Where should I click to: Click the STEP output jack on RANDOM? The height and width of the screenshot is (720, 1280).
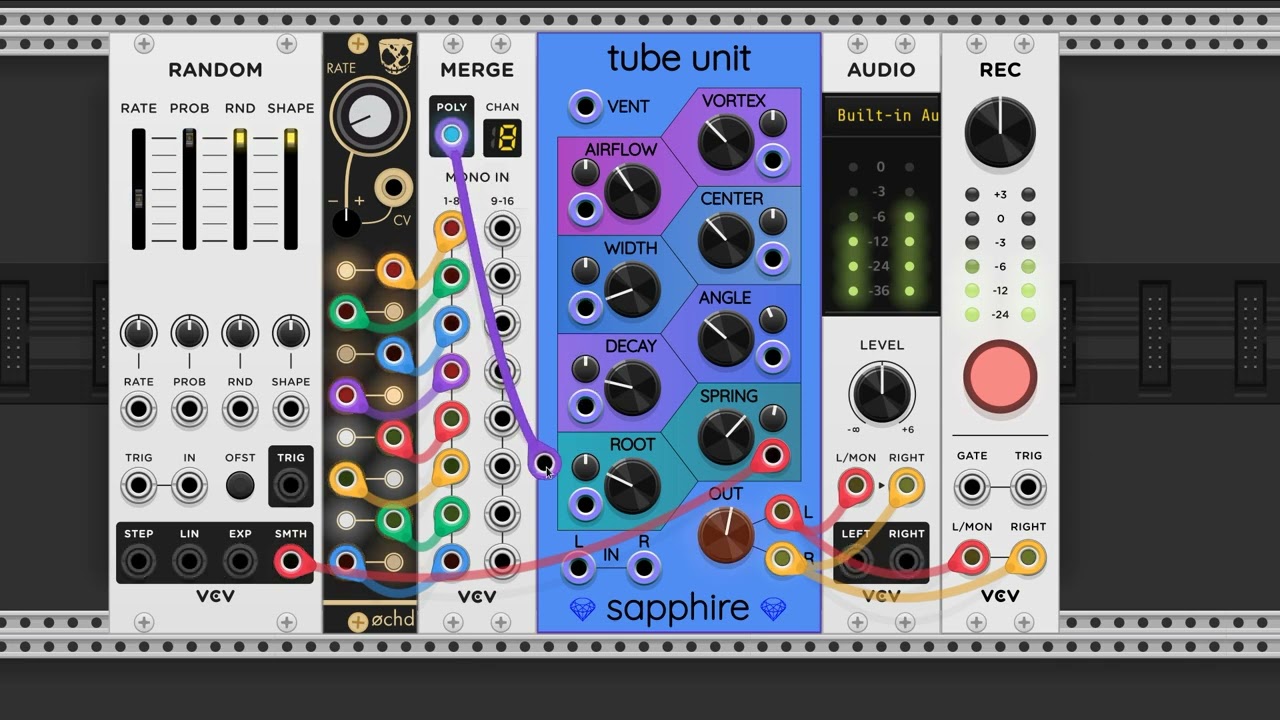pyautogui.click(x=139, y=562)
